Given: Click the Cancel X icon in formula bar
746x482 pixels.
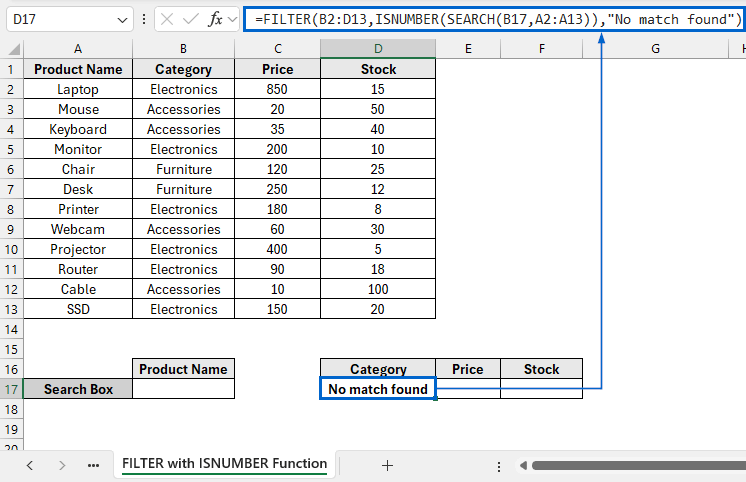Looking at the screenshot, I should (x=167, y=19).
